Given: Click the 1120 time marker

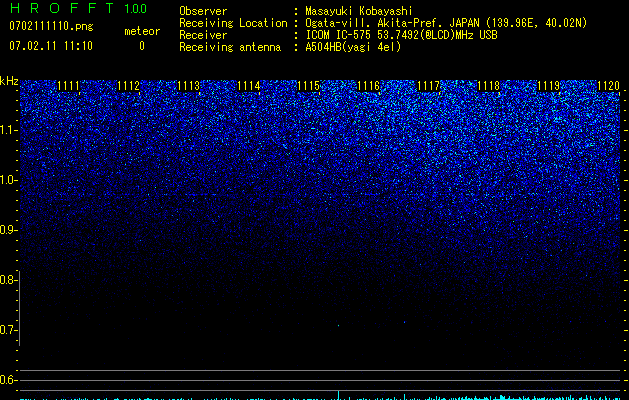Looking at the screenshot, I should (608, 85).
